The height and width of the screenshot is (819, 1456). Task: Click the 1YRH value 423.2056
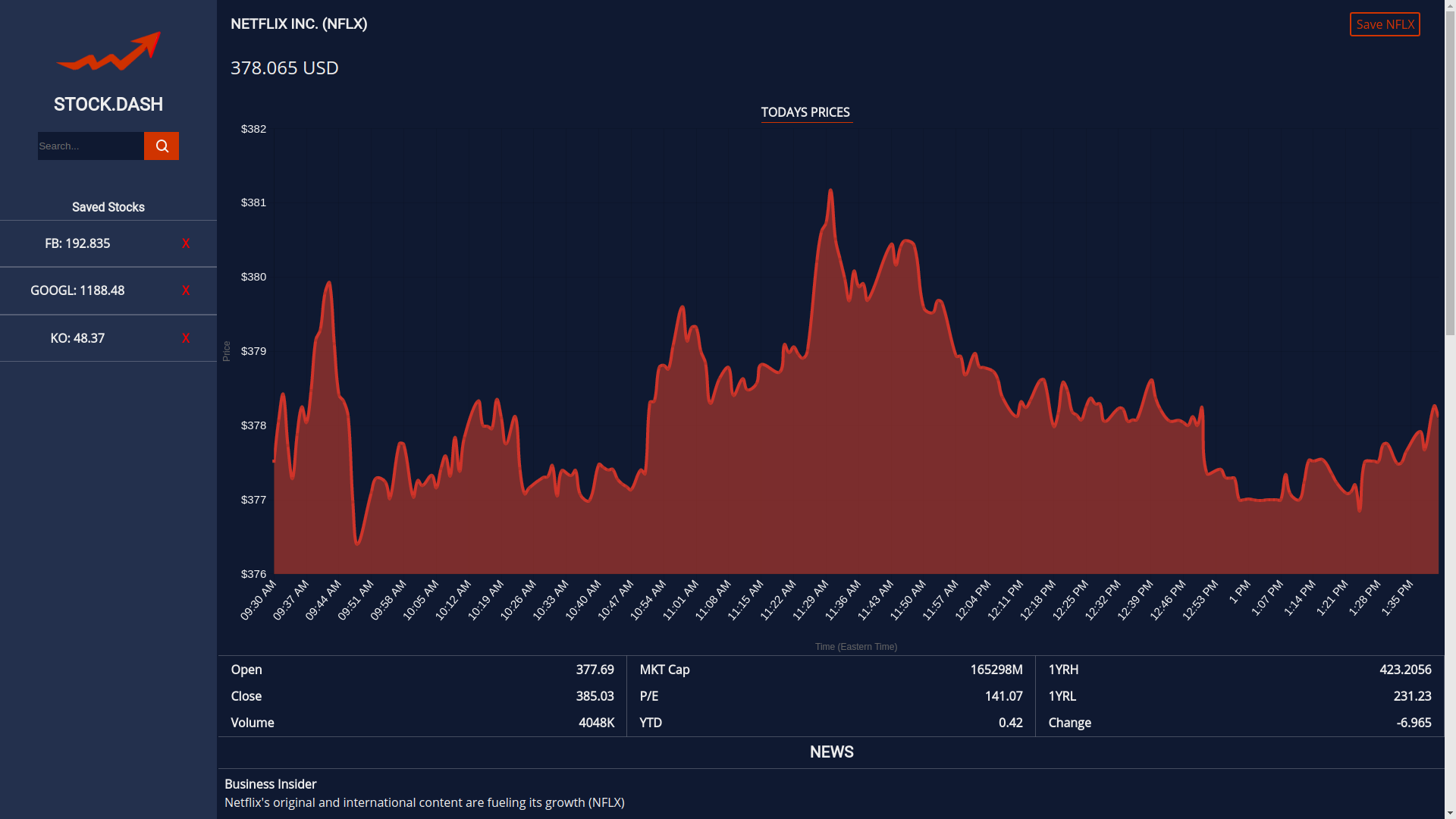(1405, 670)
